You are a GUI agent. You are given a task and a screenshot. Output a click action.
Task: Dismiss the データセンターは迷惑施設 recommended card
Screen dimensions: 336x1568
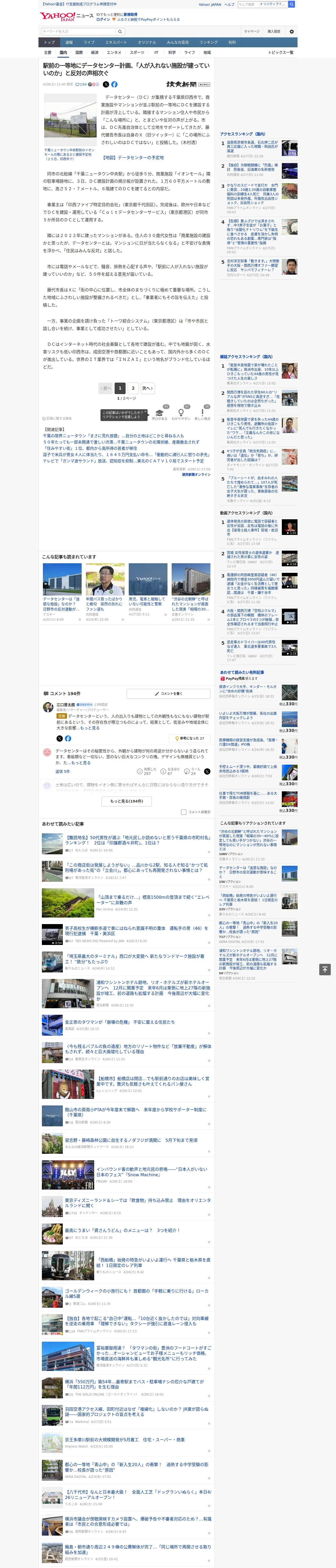tap(79, 620)
